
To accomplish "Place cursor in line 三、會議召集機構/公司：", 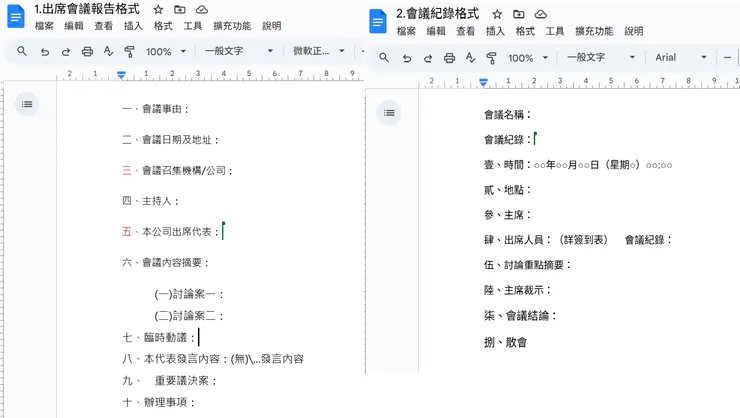I will point(177,170).
